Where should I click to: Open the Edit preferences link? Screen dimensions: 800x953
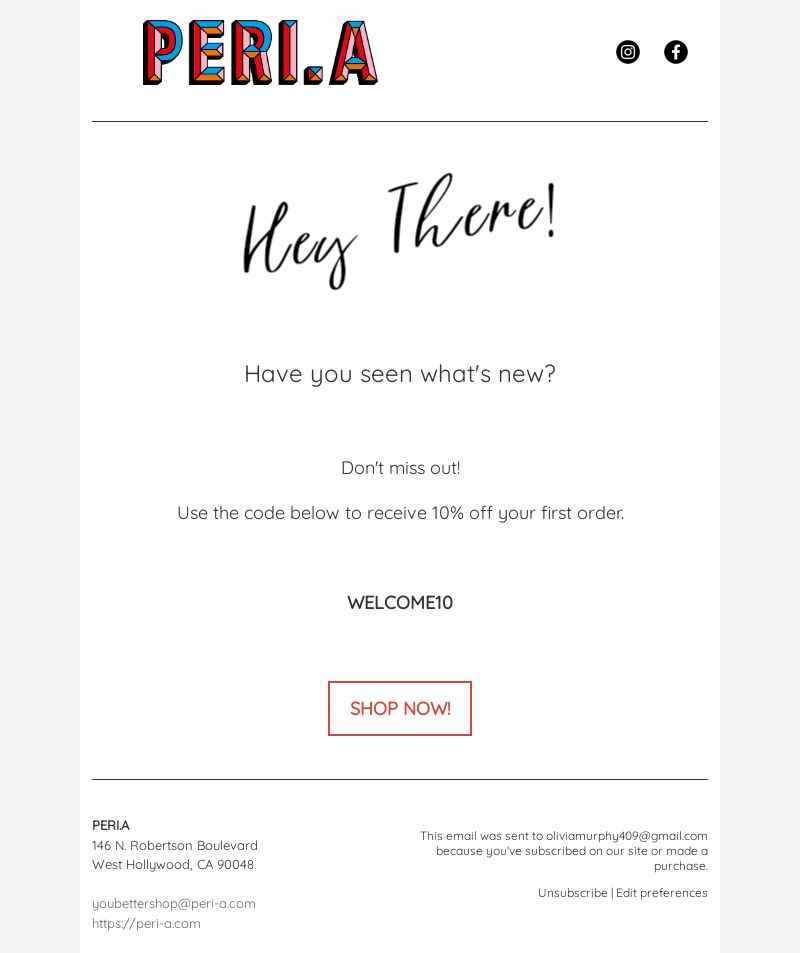point(661,893)
